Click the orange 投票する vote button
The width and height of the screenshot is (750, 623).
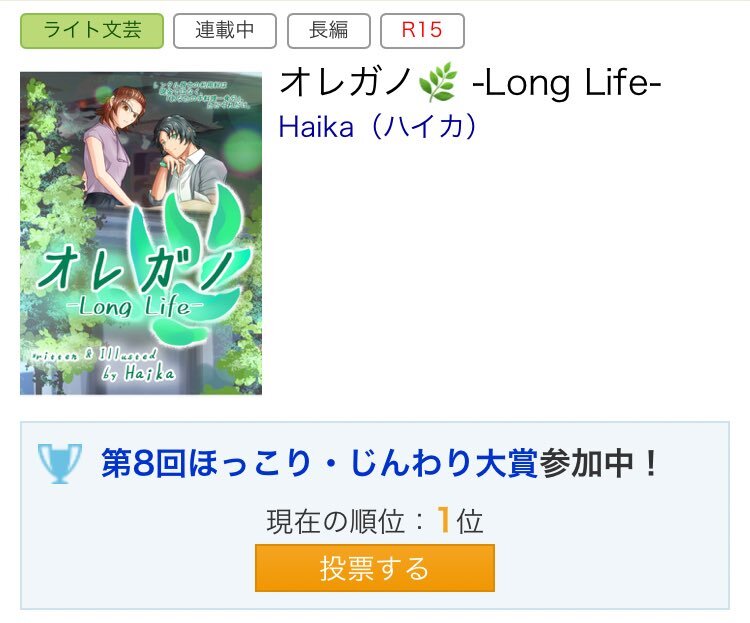(x=375, y=568)
